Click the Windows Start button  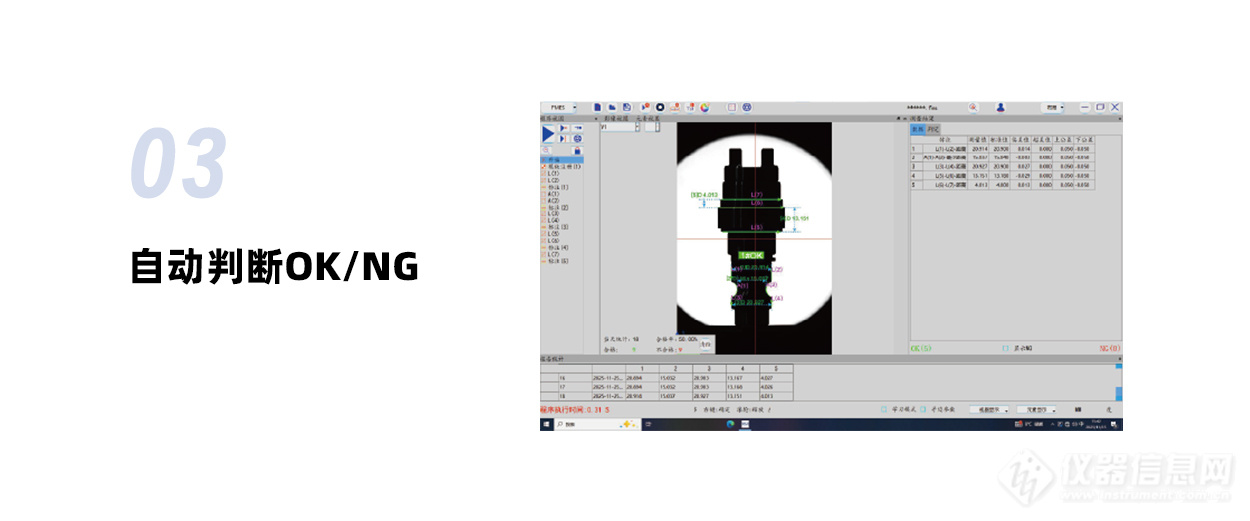(546, 424)
